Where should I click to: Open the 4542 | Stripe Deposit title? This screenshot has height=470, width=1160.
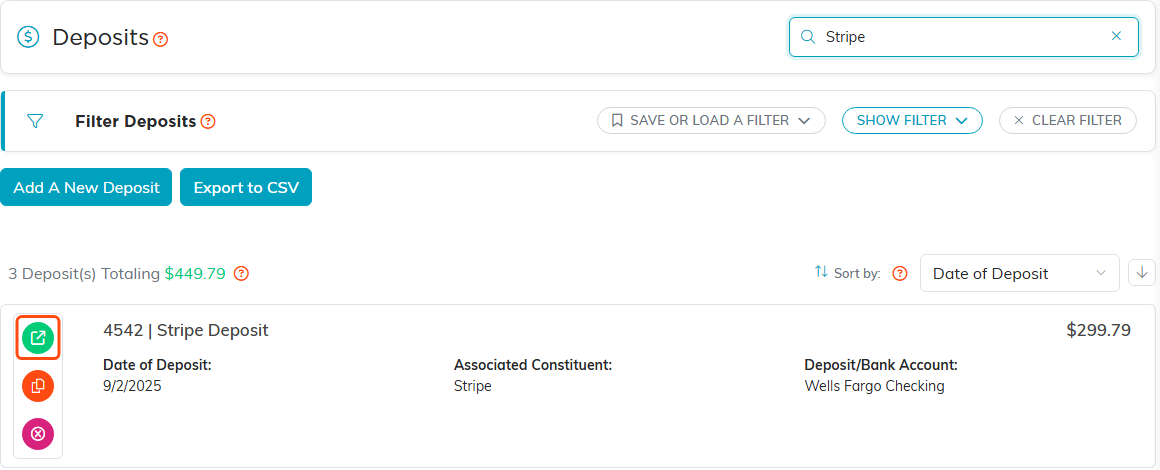pos(186,330)
